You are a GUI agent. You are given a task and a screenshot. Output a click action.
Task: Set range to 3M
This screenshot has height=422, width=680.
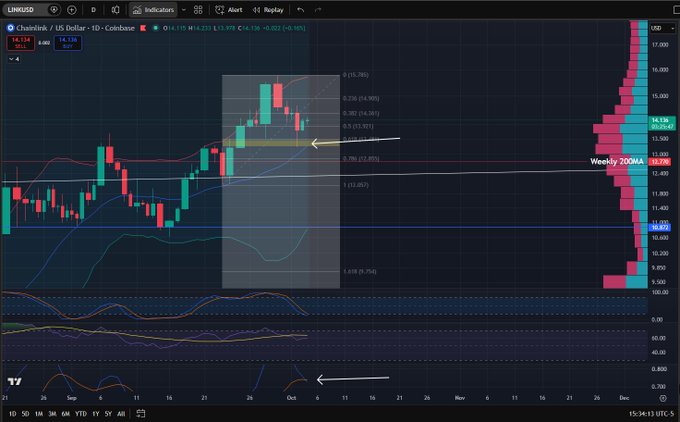point(52,414)
